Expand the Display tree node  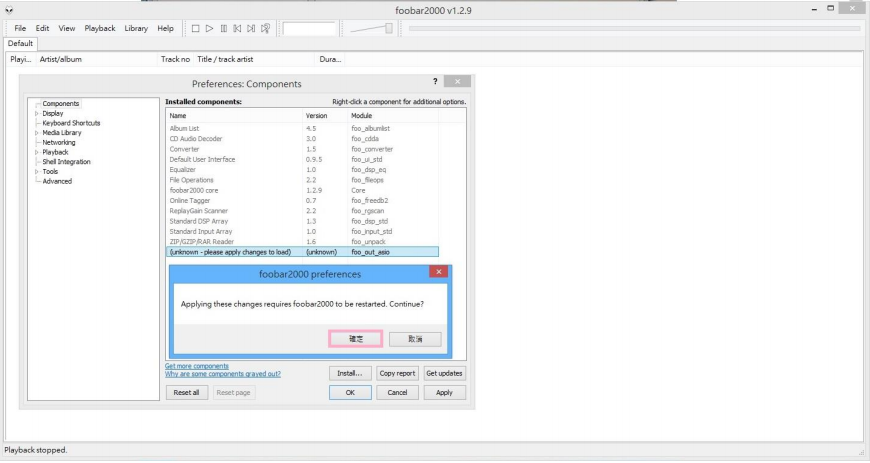[37, 113]
